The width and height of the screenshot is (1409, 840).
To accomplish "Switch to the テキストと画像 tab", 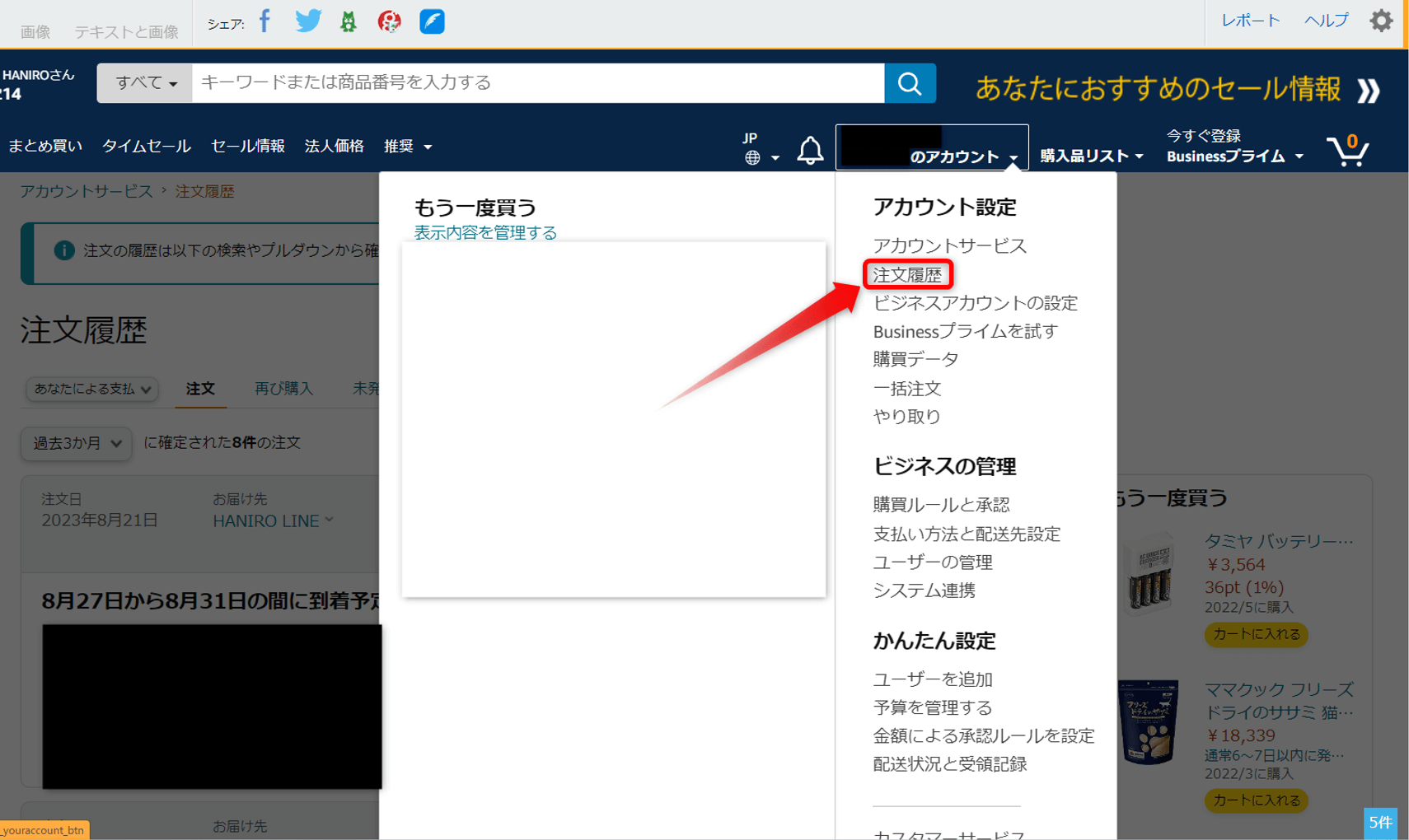I will click(x=126, y=32).
